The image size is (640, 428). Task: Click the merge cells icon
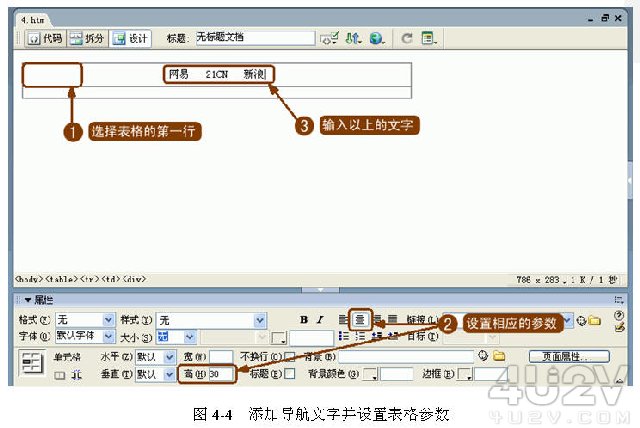[58, 374]
